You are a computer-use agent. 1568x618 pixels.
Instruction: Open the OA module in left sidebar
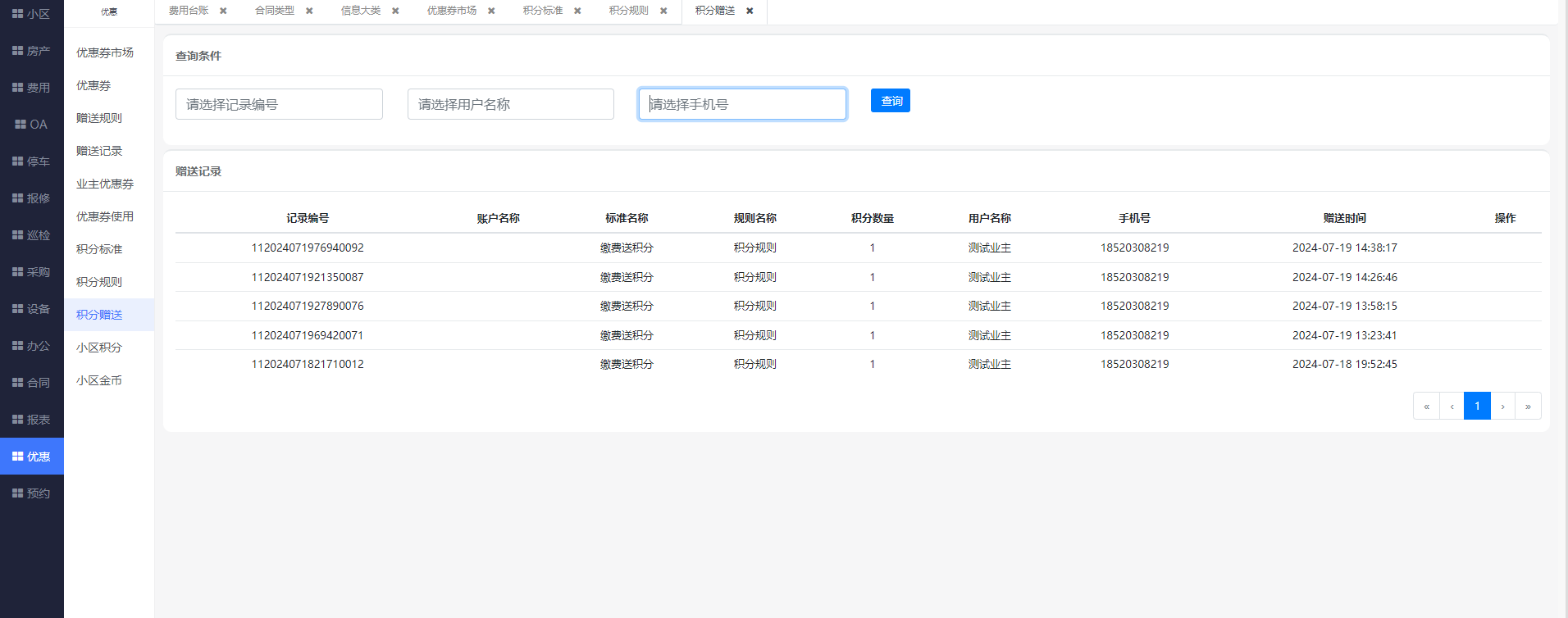pos(31,125)
